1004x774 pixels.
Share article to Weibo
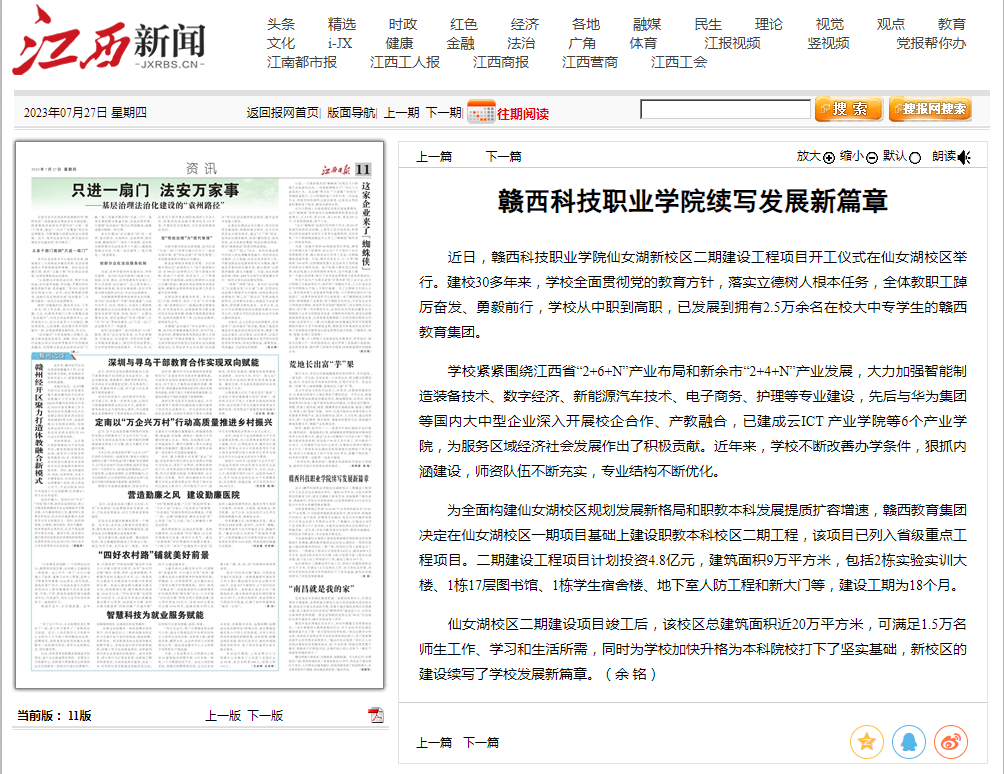point(950,741)
